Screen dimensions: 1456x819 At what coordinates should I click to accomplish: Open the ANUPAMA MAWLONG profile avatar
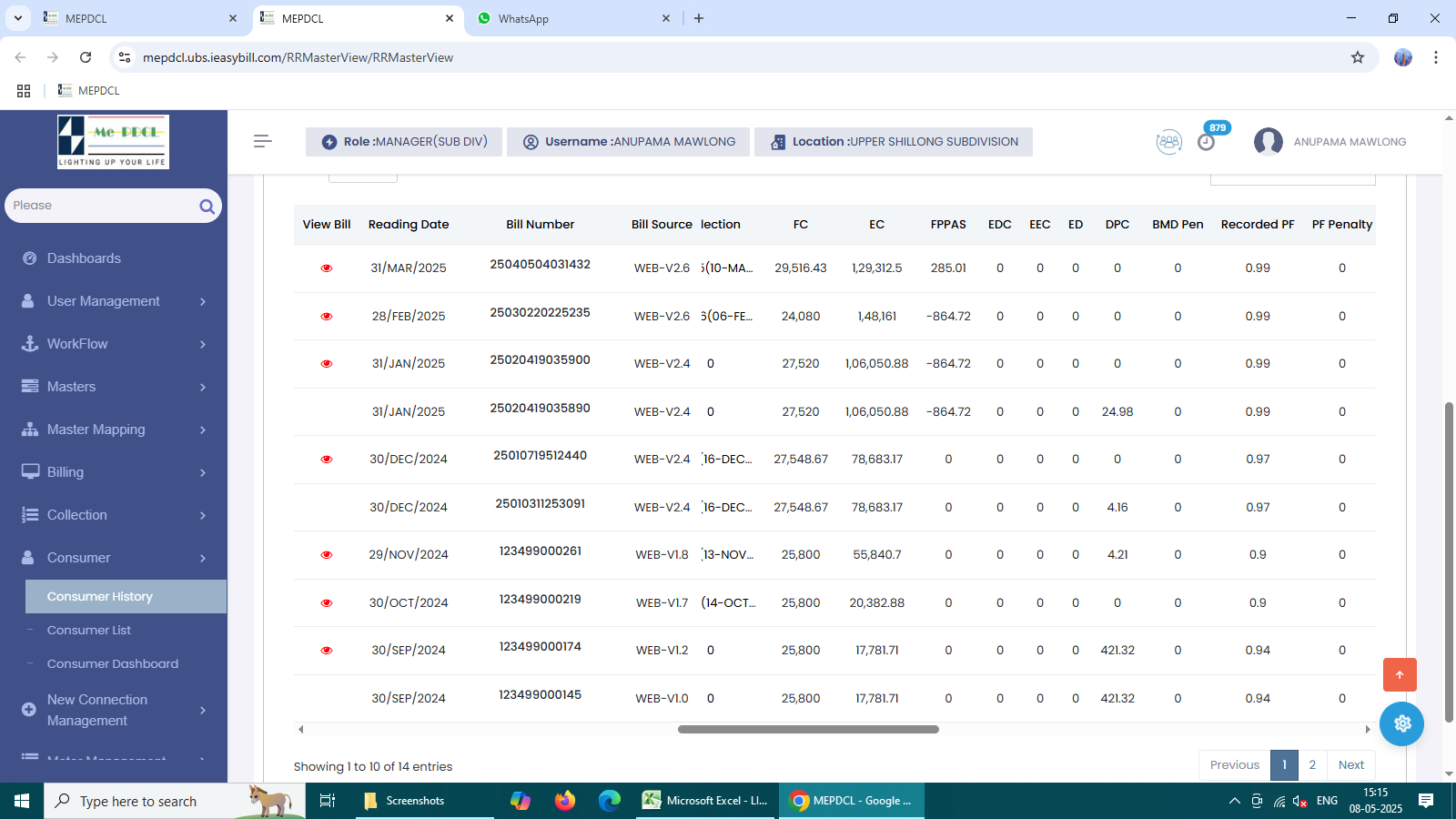tap(1269, 142)
